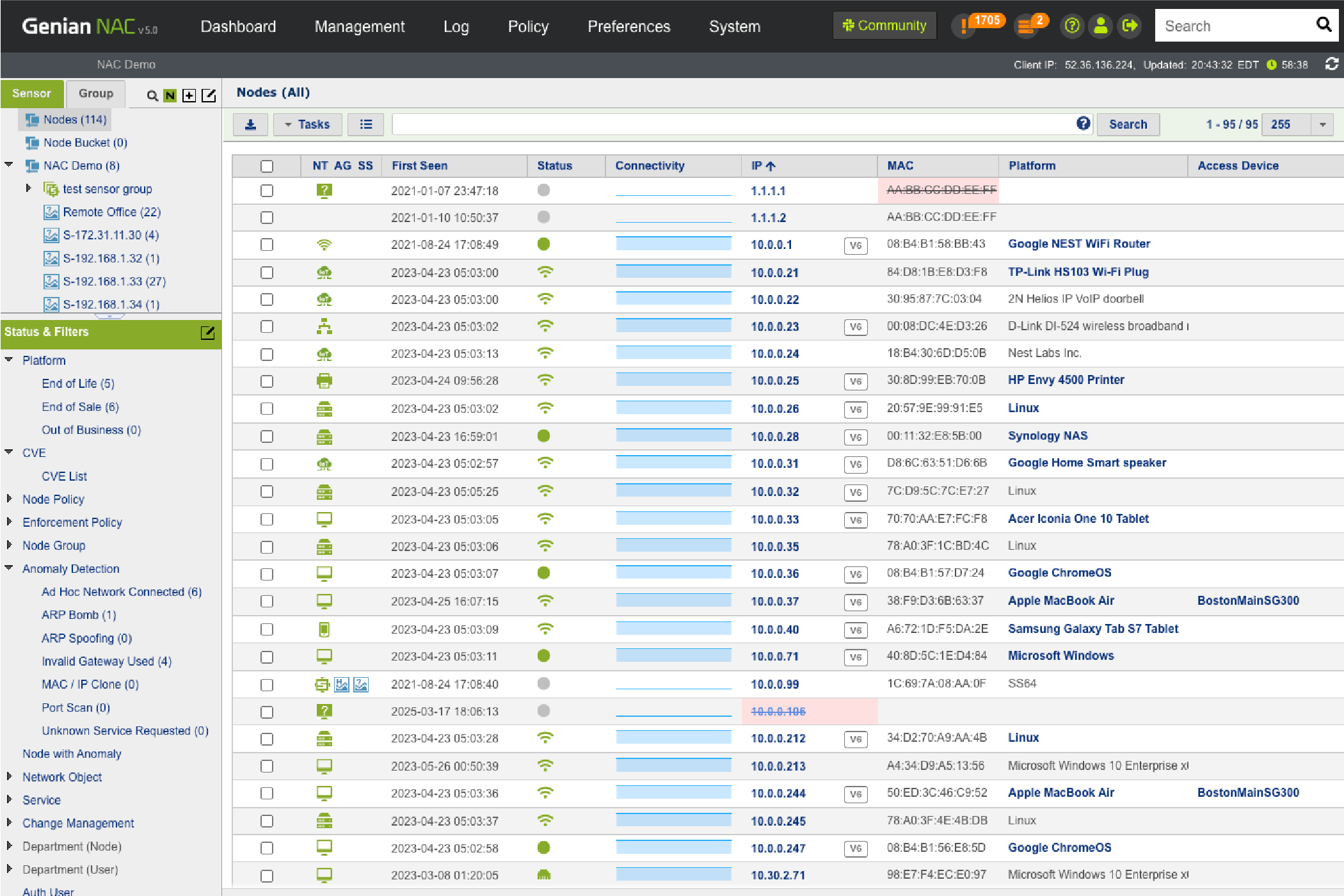Viewport: 1344px width, 896px height.
Task: Open the Google NEST WiFi Router platform link
Action: point(1078,244)
